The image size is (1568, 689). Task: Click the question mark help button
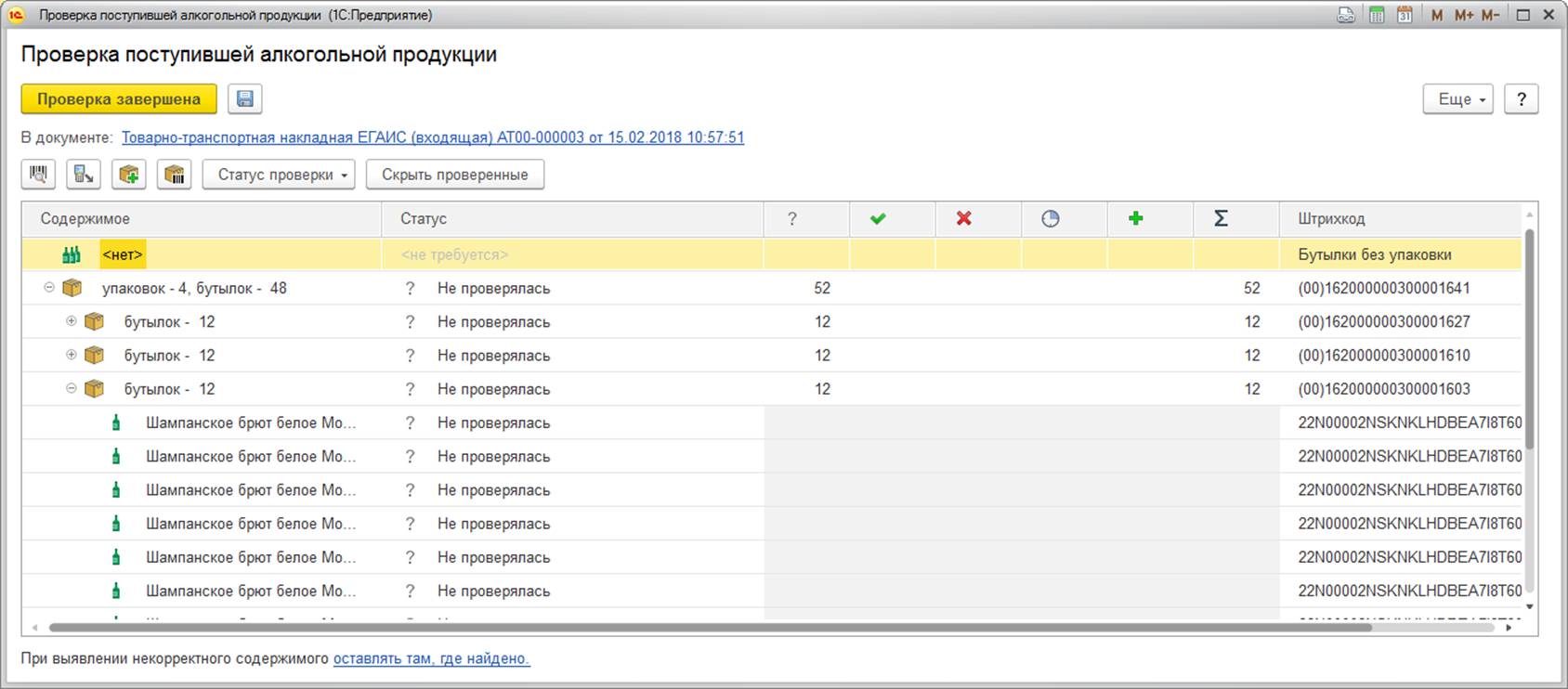coord(1521,99)
